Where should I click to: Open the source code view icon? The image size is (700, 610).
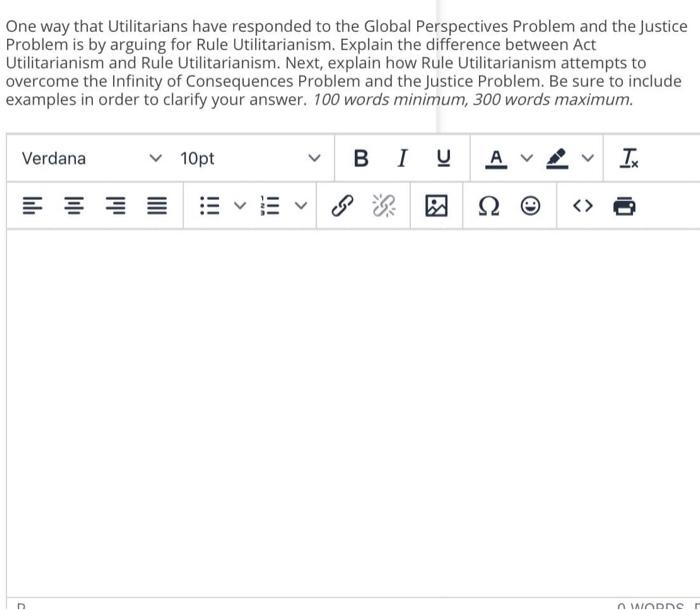click(583, 206)
